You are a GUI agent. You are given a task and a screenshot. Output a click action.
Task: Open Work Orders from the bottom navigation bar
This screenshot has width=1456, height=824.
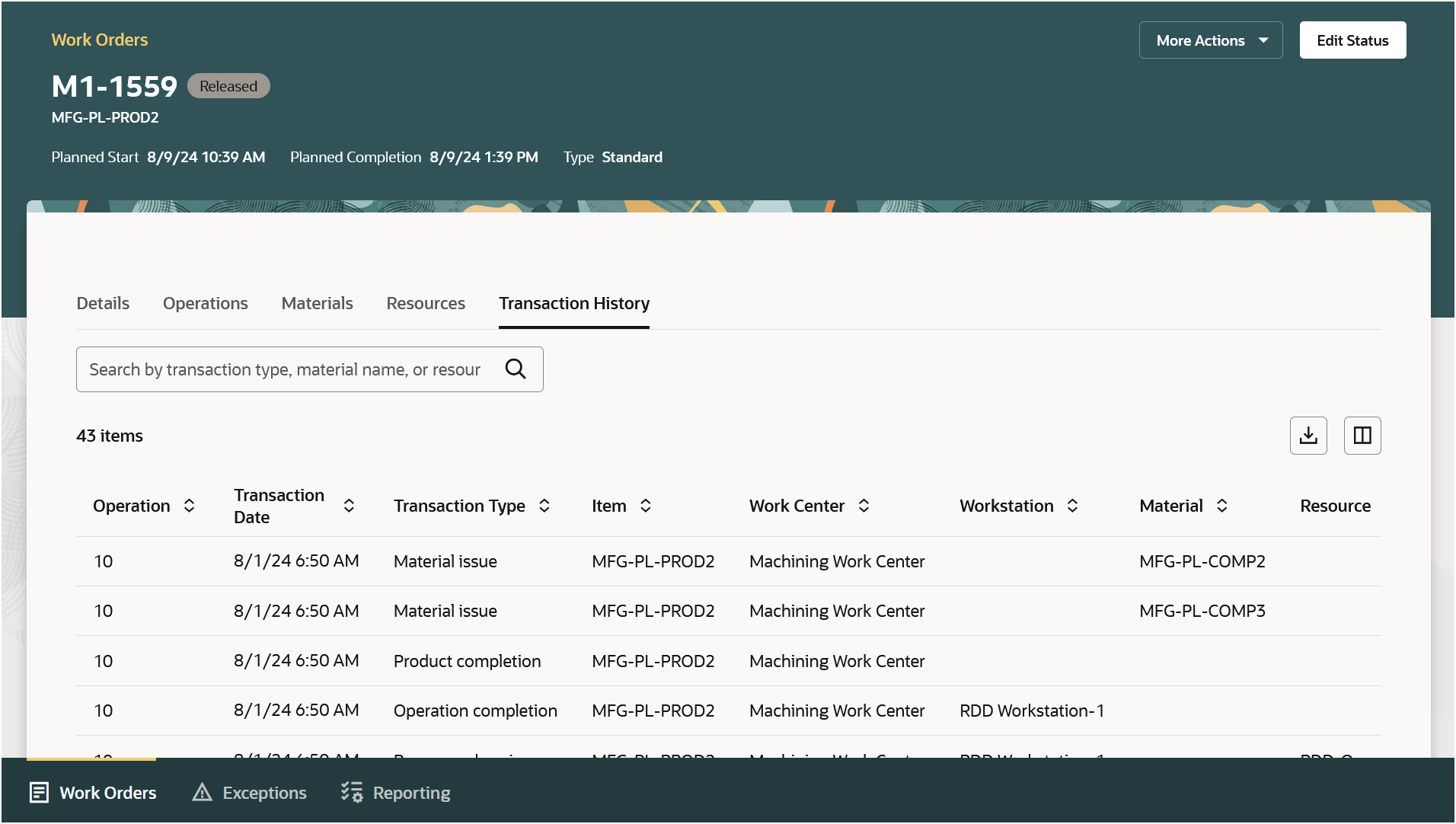click(x=92, y=793)
